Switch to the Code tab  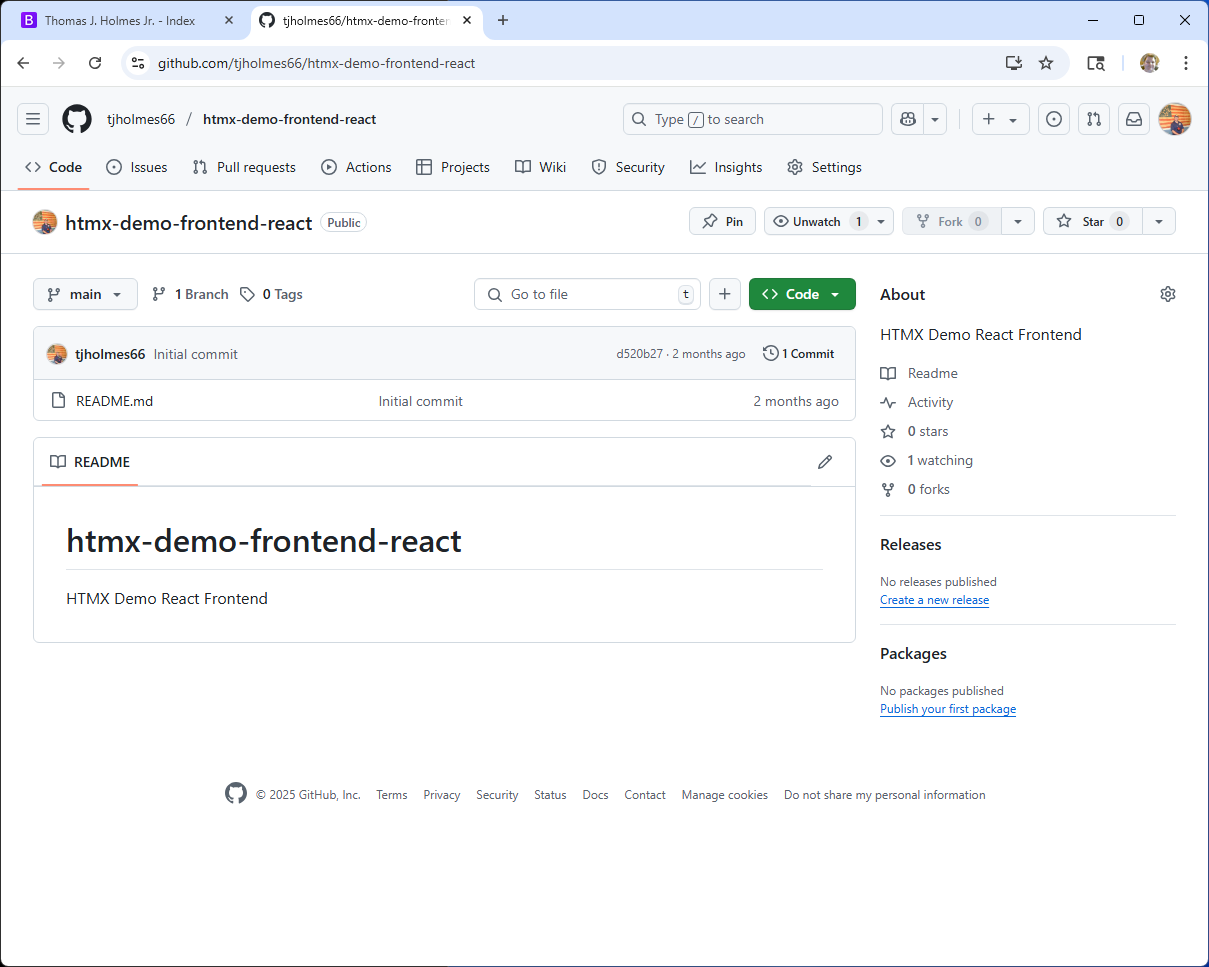coord(53,167)
